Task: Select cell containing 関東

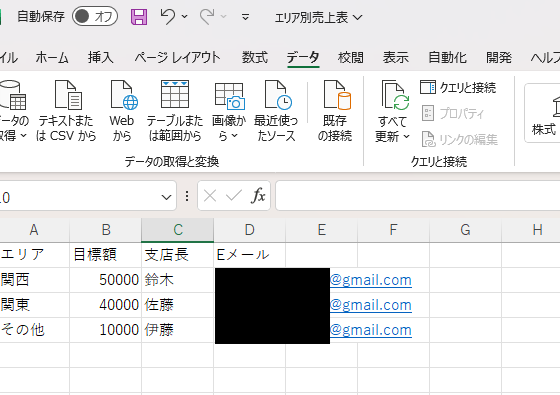Action: [x=35, y=305]
